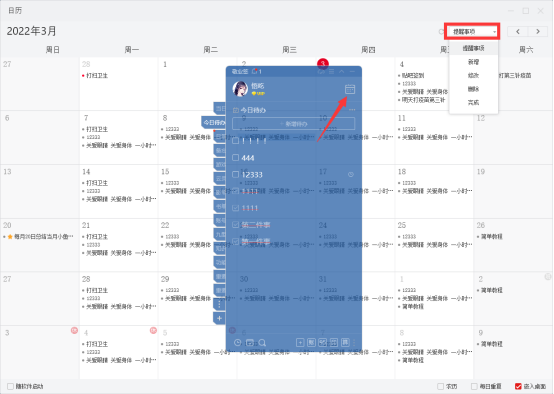Open the three-dot menu beside 今日待办

pyautogui.click(x=352, y=110)
